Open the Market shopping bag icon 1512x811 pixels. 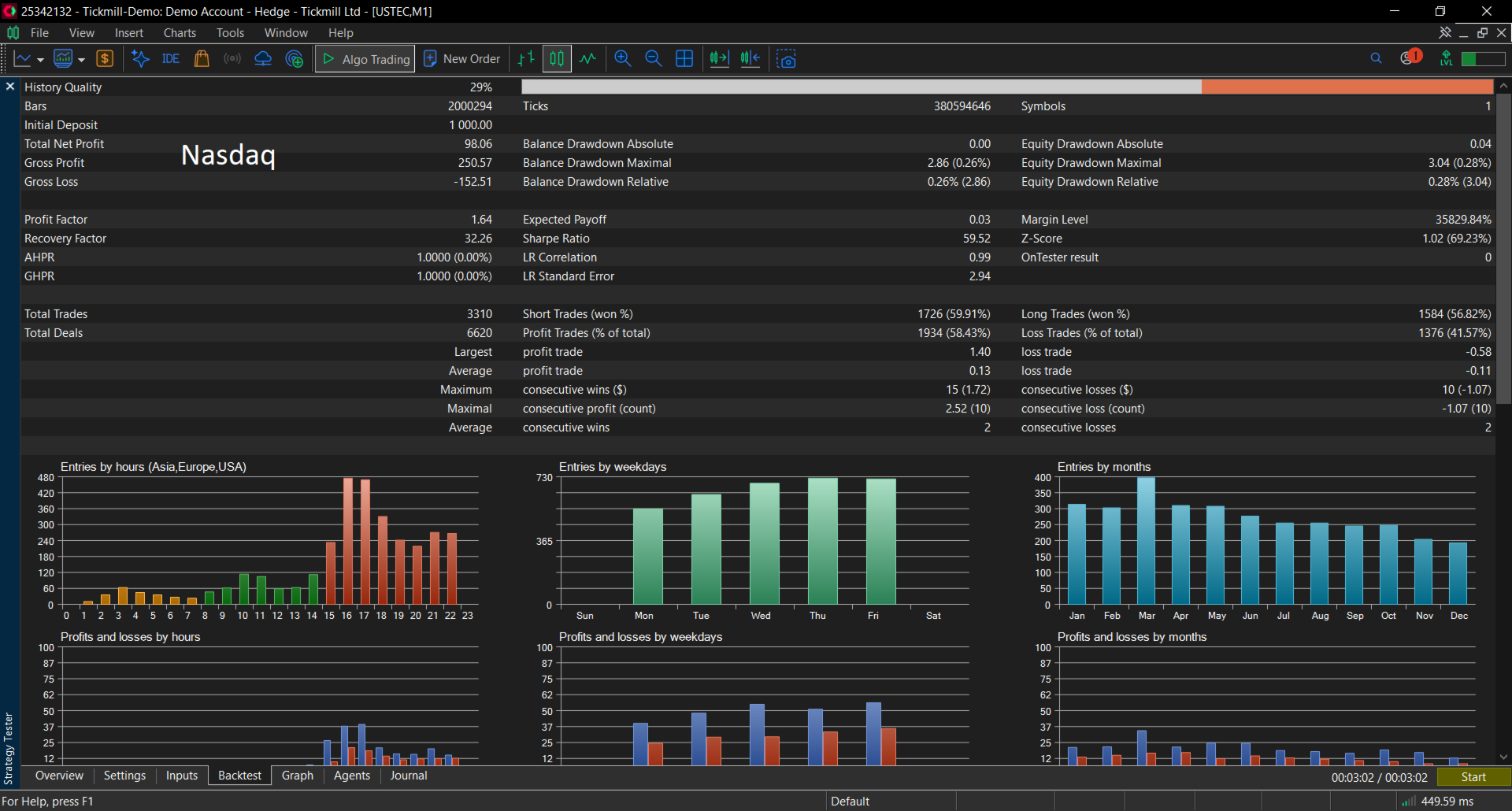tap(202, 59)
